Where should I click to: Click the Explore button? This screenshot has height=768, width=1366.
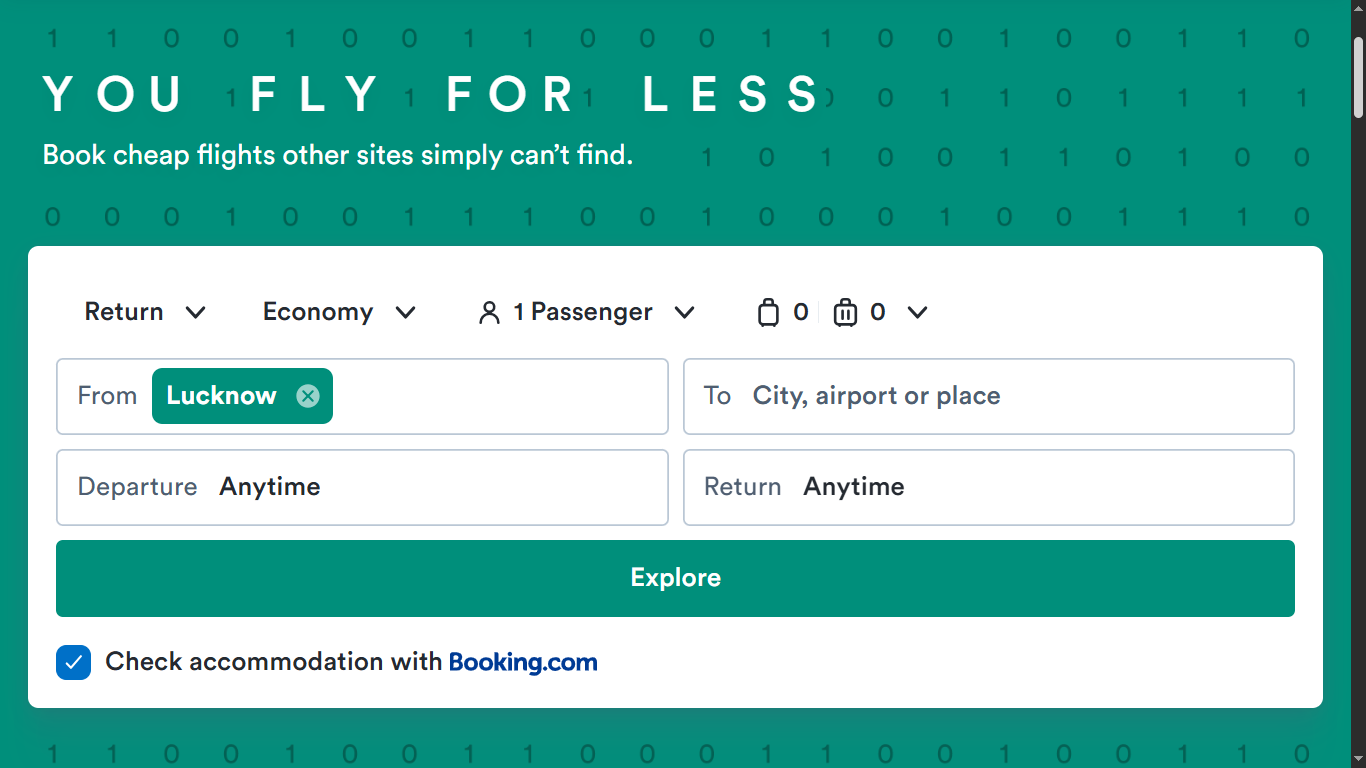click(x=675, y=578)
